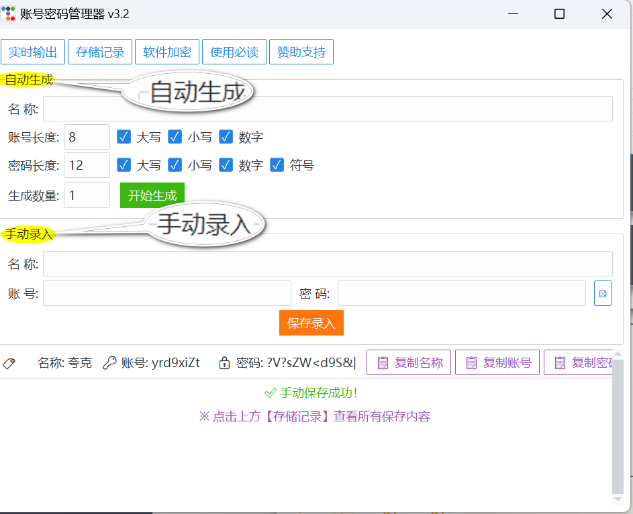Click the hint 点击上方【存储记录】查看所有保存内容

[314, 416]
